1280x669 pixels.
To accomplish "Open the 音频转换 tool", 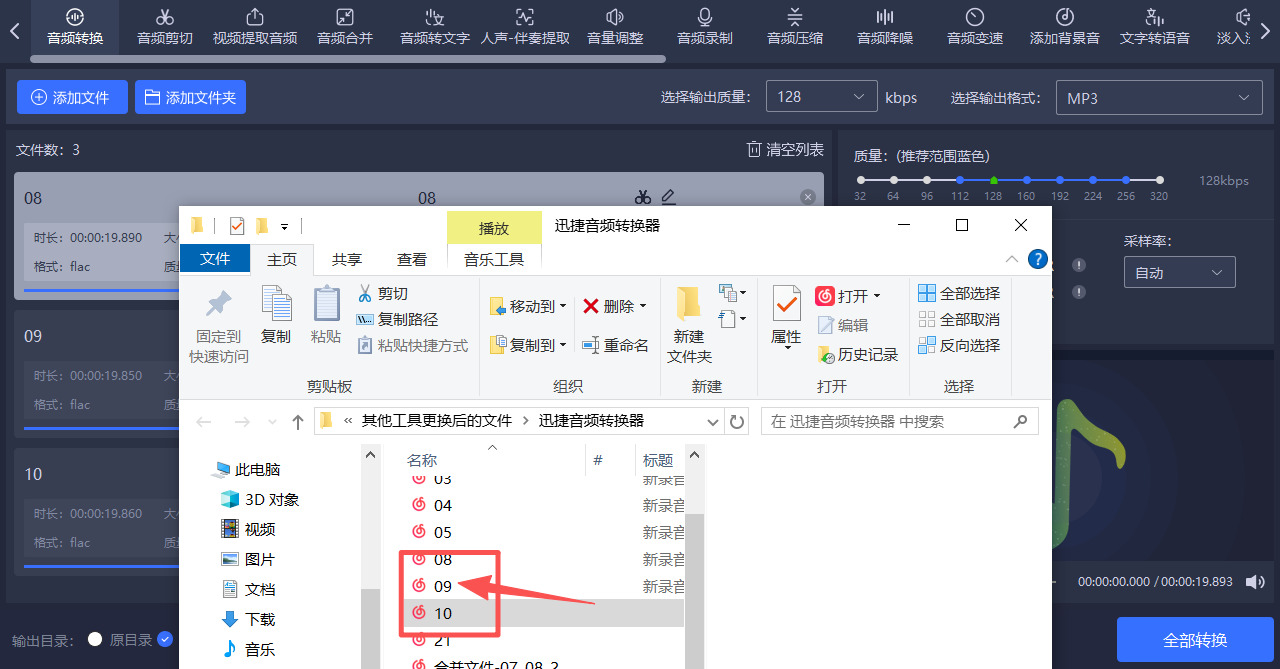I will pos(75,27).
